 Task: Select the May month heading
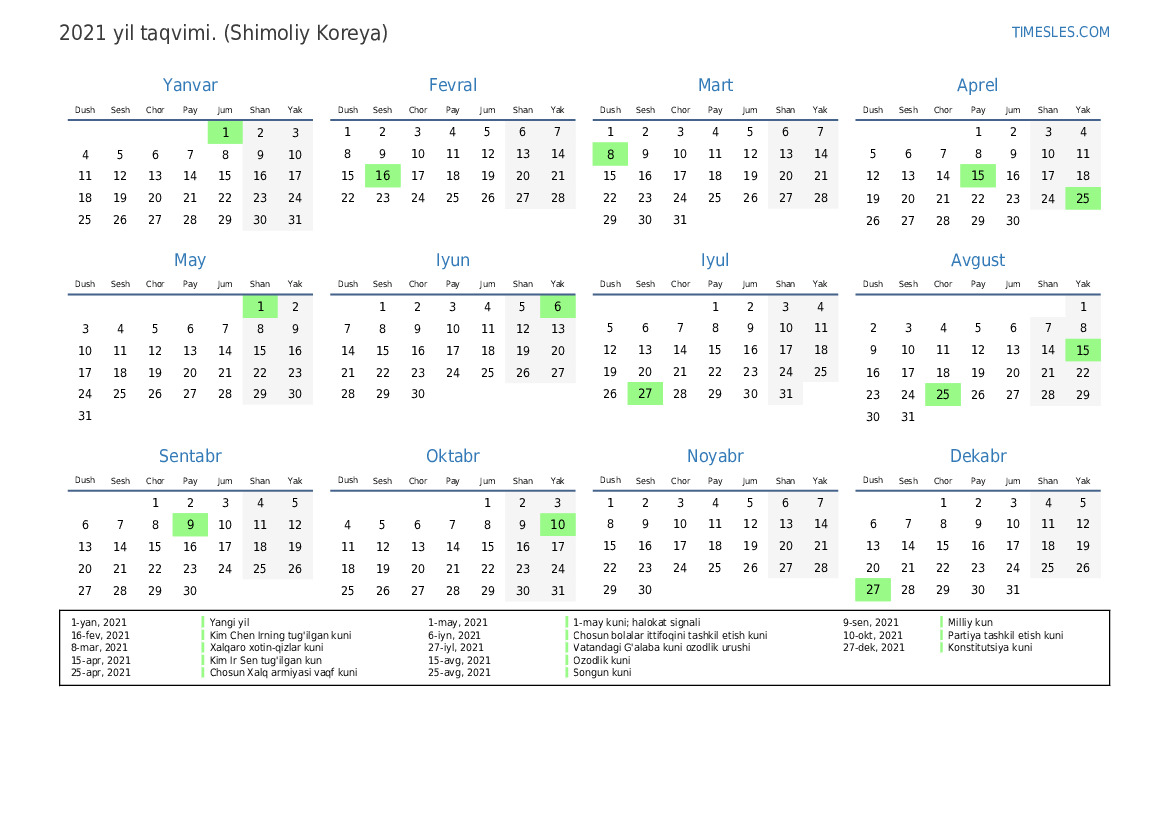[x=190, y=260]
